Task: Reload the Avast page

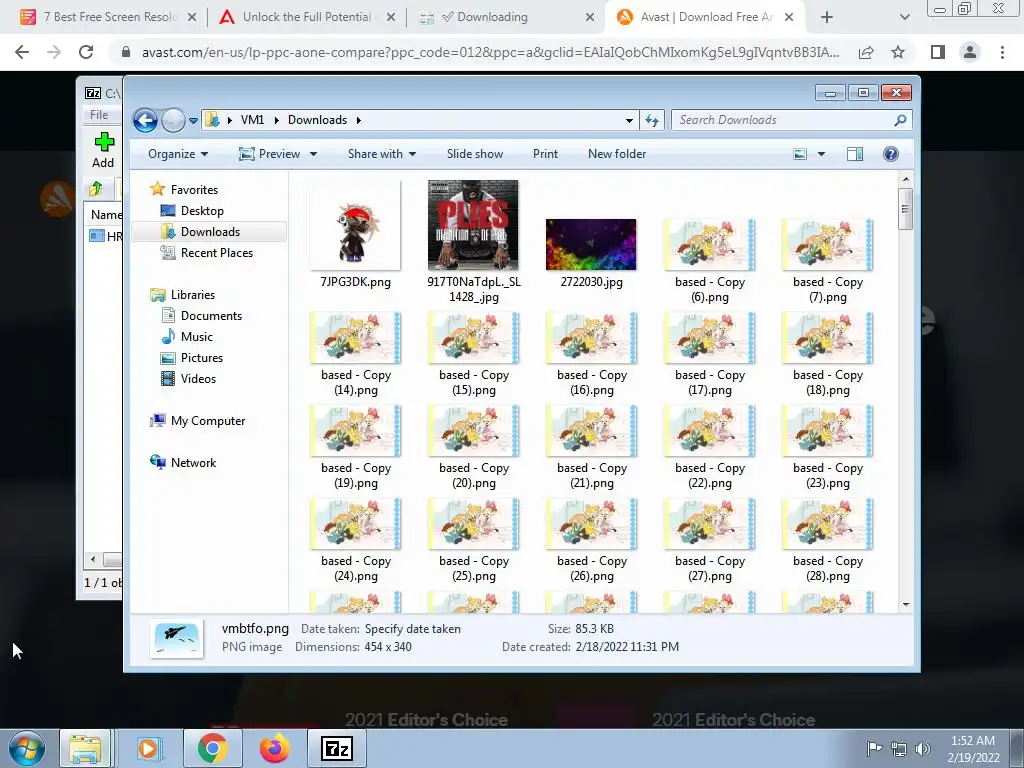Action: pos(86,52)
